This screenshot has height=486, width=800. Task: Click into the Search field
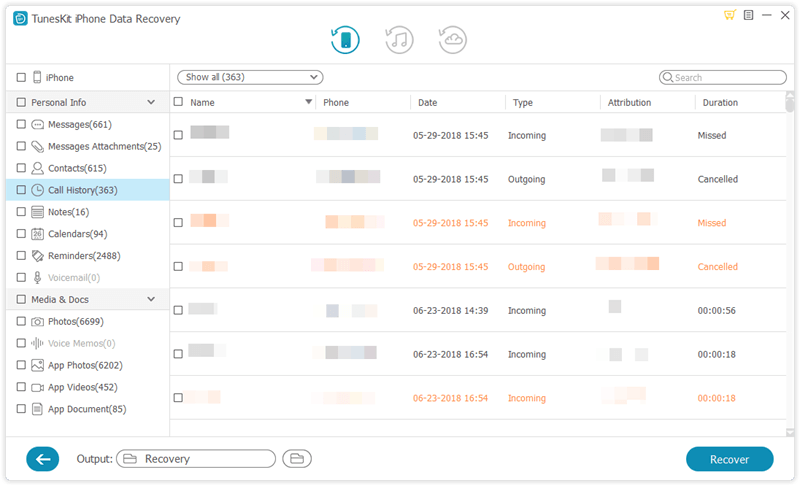click(x=723, y=78)
